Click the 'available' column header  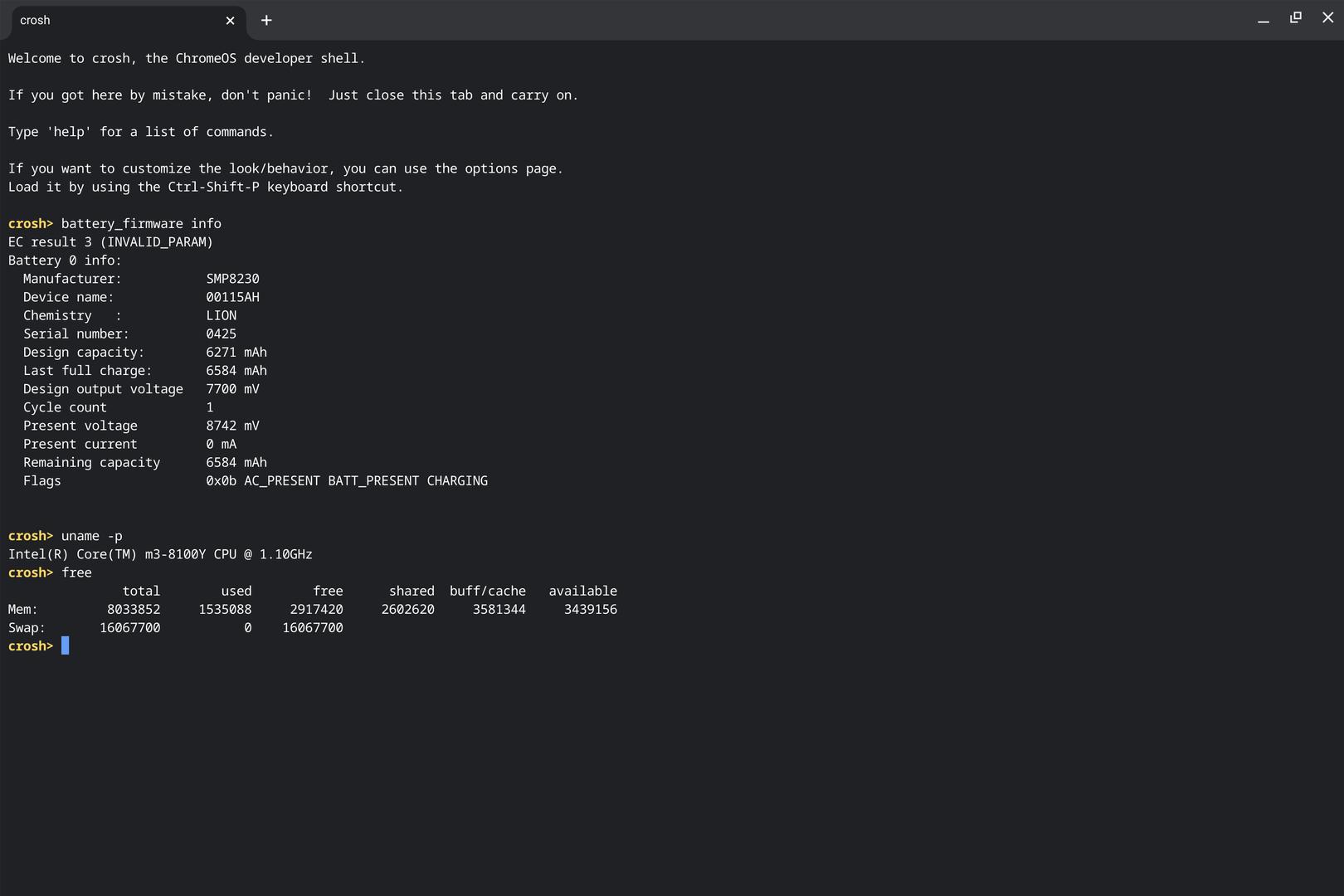(x=582, y=592)
